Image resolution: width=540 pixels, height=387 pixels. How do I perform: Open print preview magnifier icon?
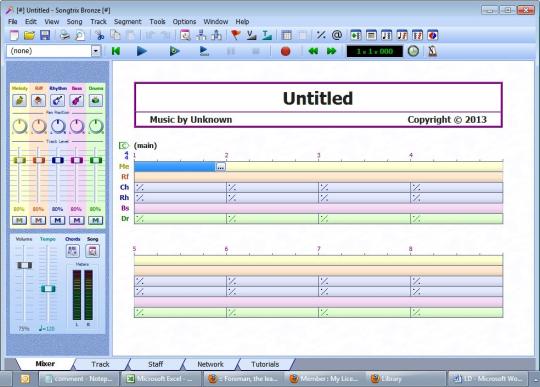(80, 35)
